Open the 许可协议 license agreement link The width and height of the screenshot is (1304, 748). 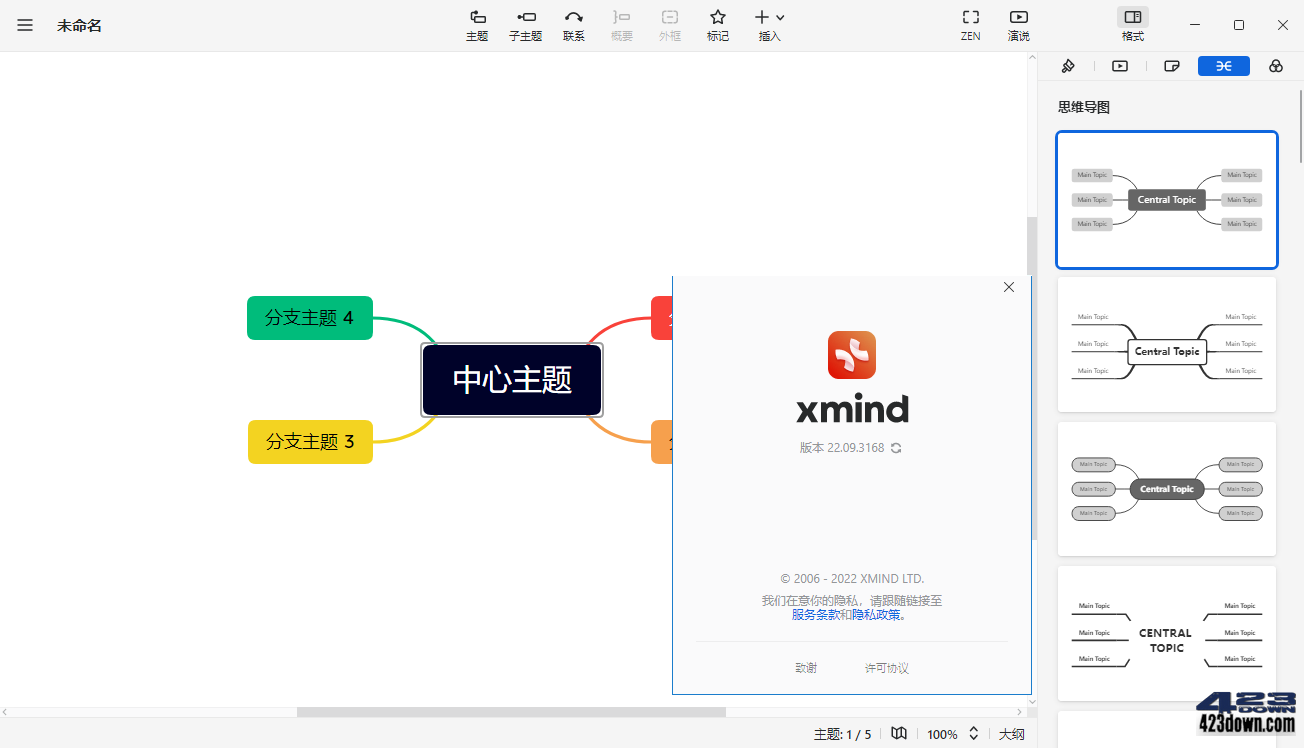[x=886, y=667]
